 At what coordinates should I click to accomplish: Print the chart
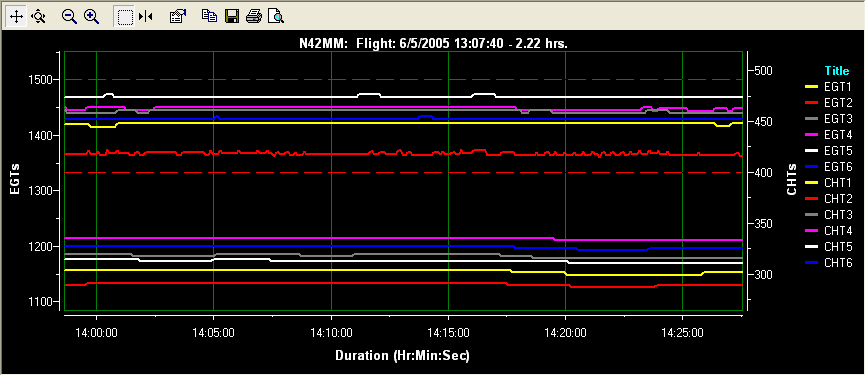click(x=254, y=17)
